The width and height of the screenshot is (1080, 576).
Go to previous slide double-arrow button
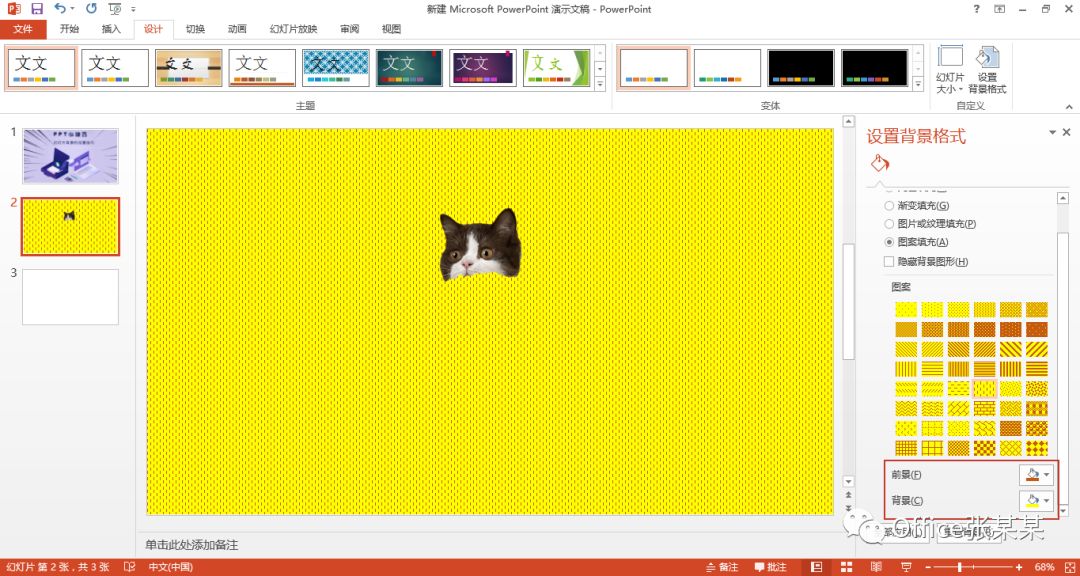pos(849,495)
